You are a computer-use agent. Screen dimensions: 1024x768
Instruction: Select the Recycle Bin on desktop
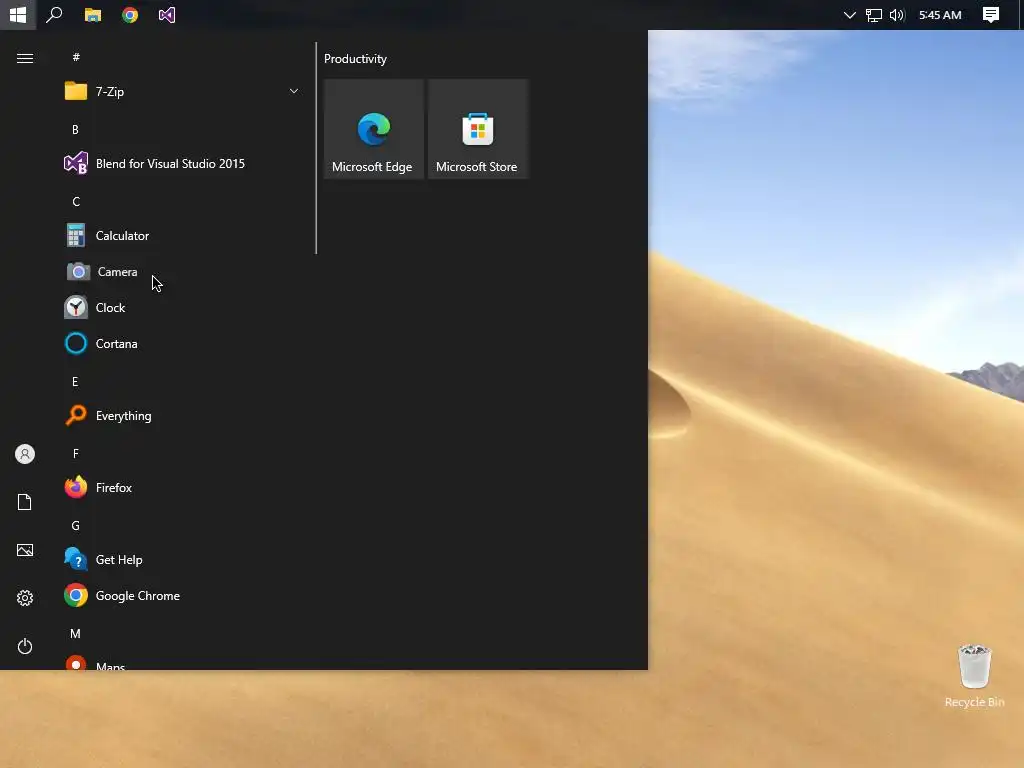click(974, 676)
